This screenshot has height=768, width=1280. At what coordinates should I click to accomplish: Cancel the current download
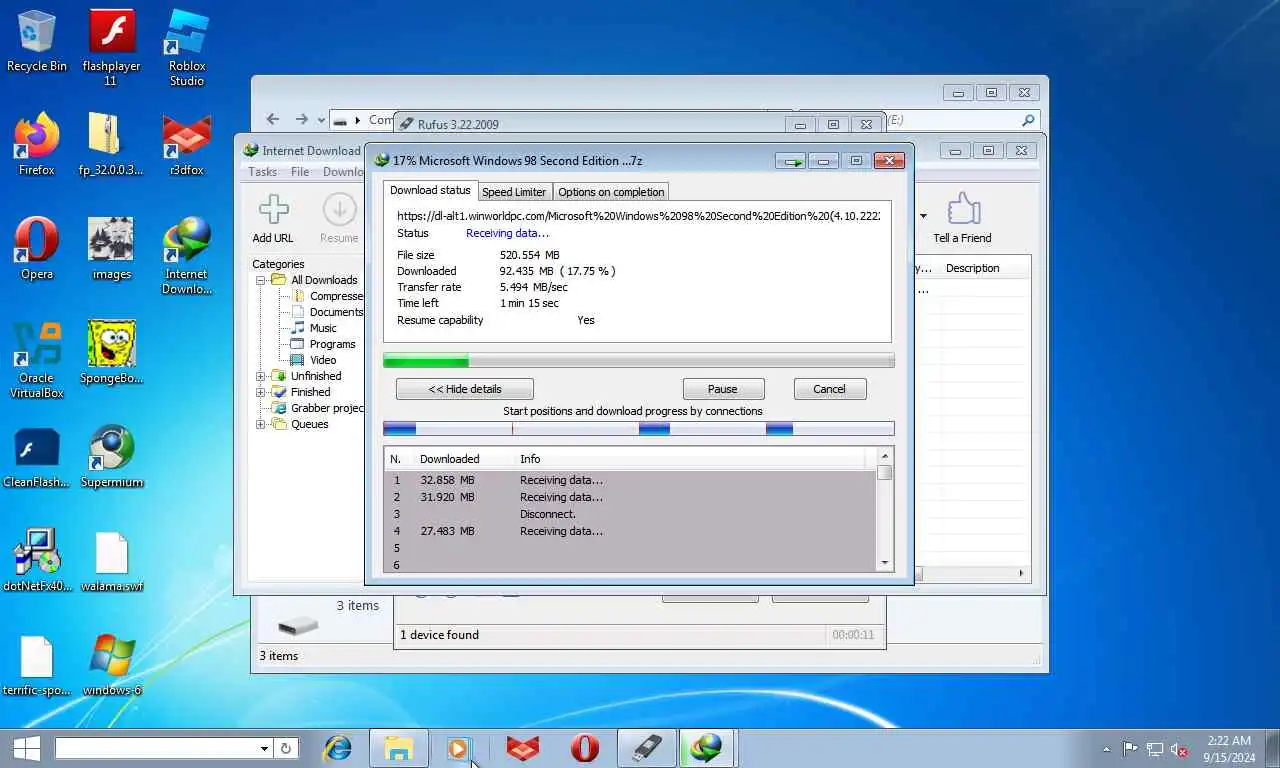[x=829, y=389]
